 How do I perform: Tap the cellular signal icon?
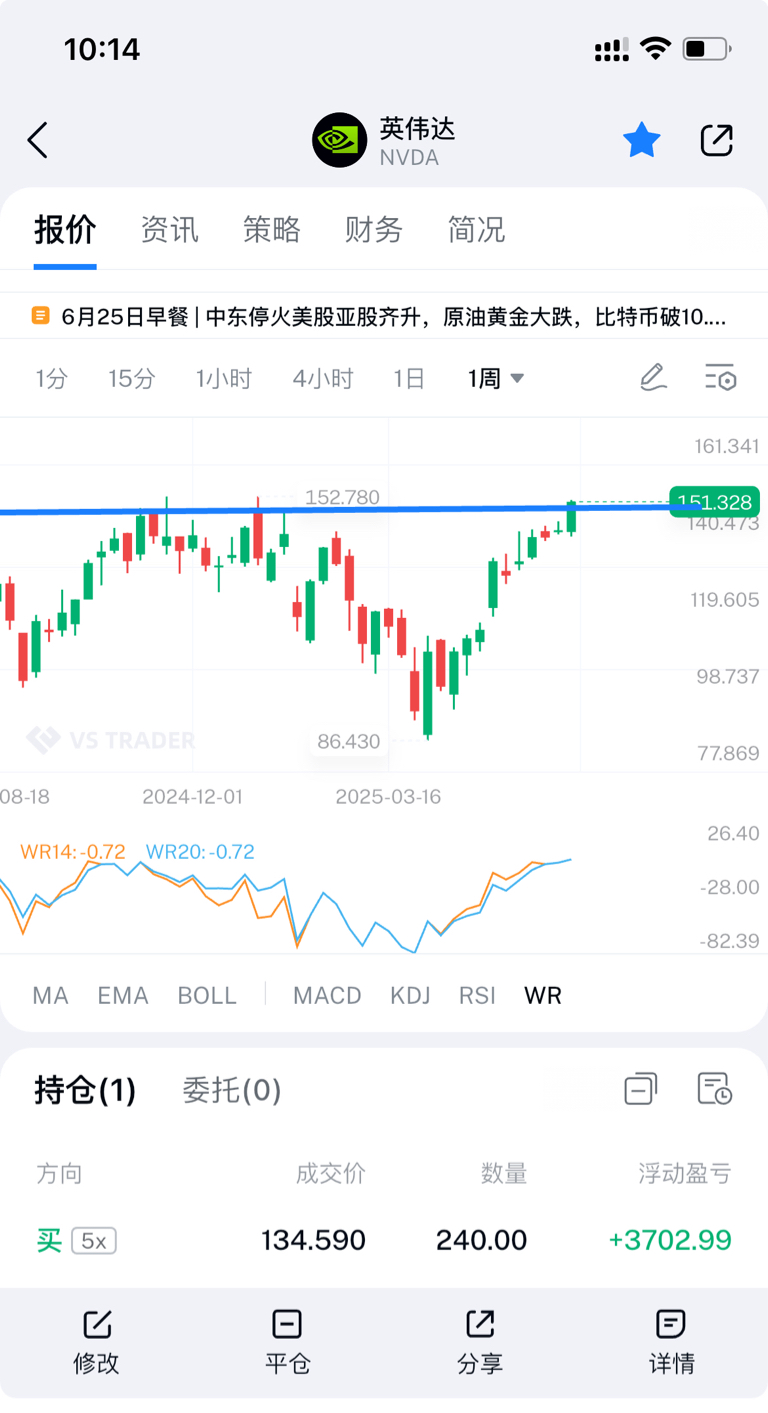click(x=611, y=49)
